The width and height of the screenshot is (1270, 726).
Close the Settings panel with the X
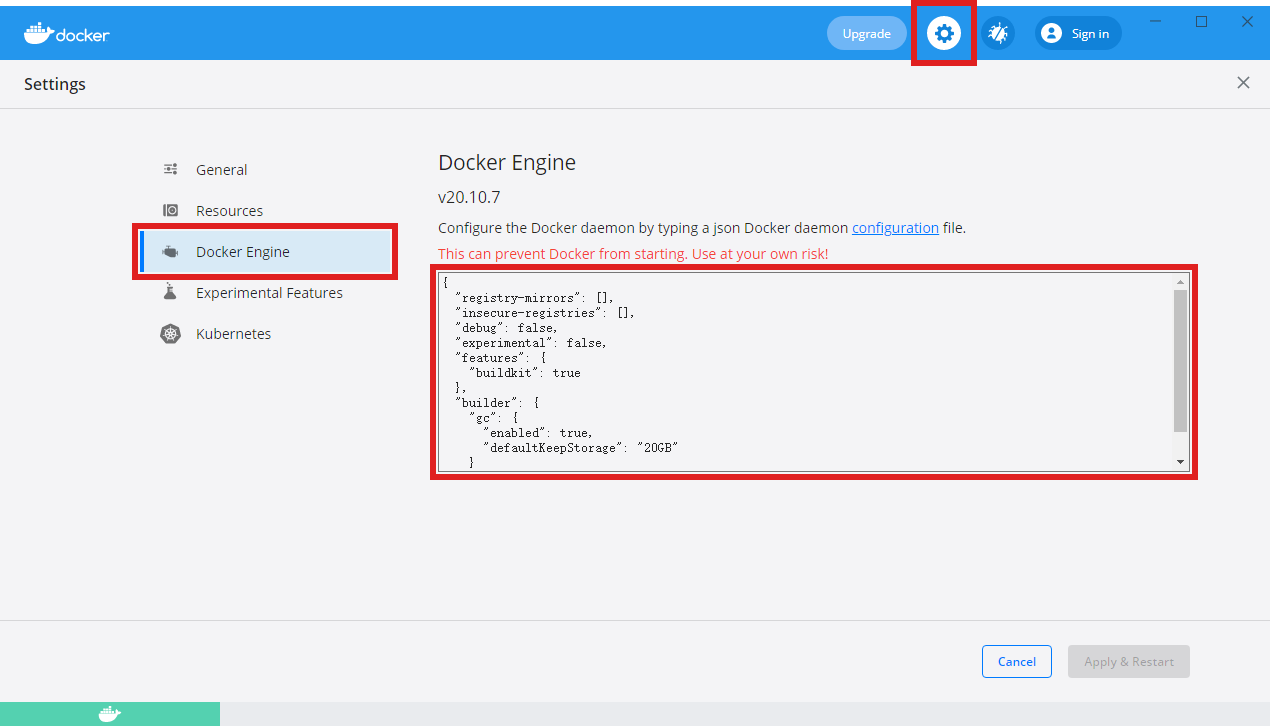1243,83
